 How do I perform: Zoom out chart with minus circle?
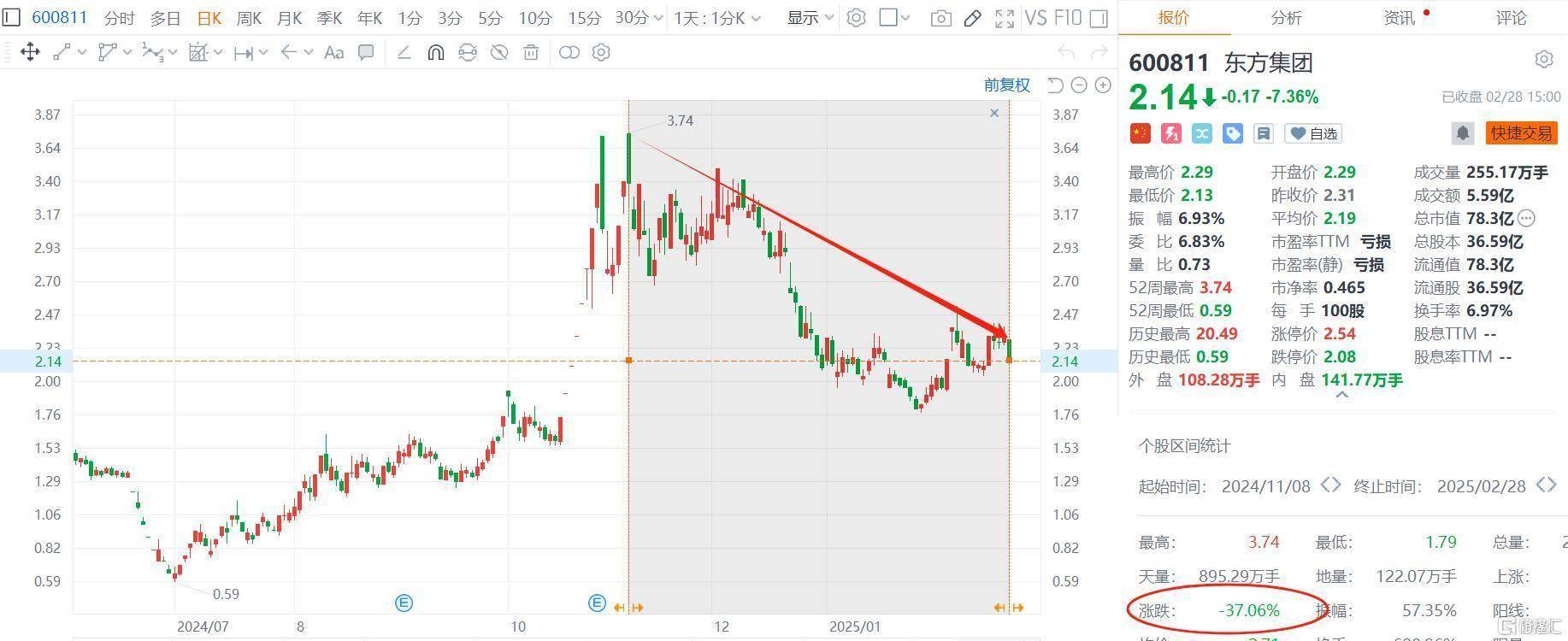tap(1079, 85)
